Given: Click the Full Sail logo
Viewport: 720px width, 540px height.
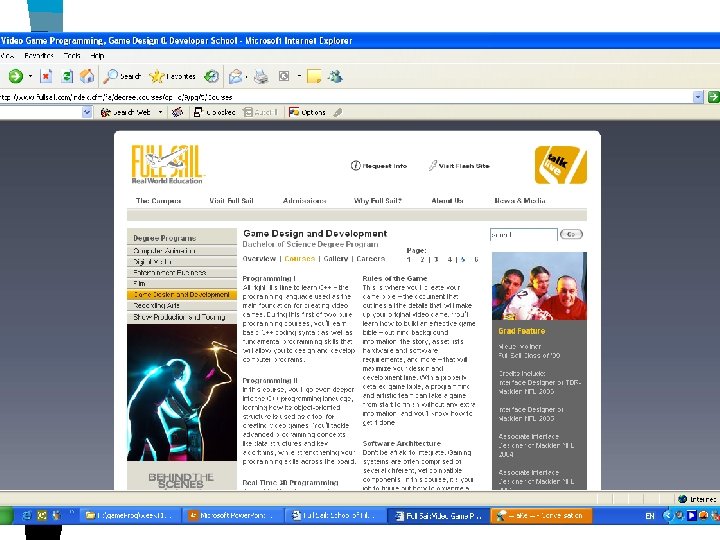Looking at the screenshot, I should coord(168,164).
